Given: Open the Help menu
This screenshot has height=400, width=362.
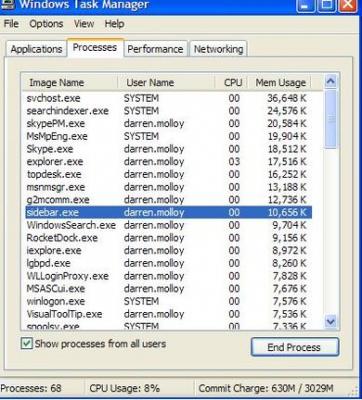Looking at the screenshot, I should tap(114, 24).
